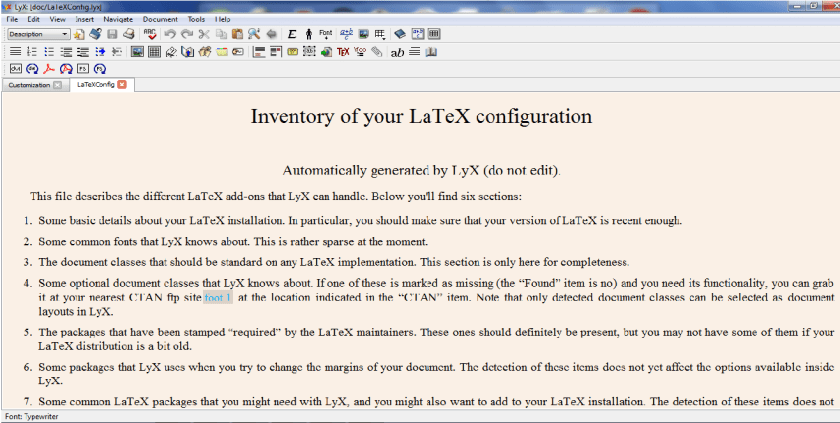The image size is (840, 423).
Task: Redo the last undone action
Action: (187, 34)
